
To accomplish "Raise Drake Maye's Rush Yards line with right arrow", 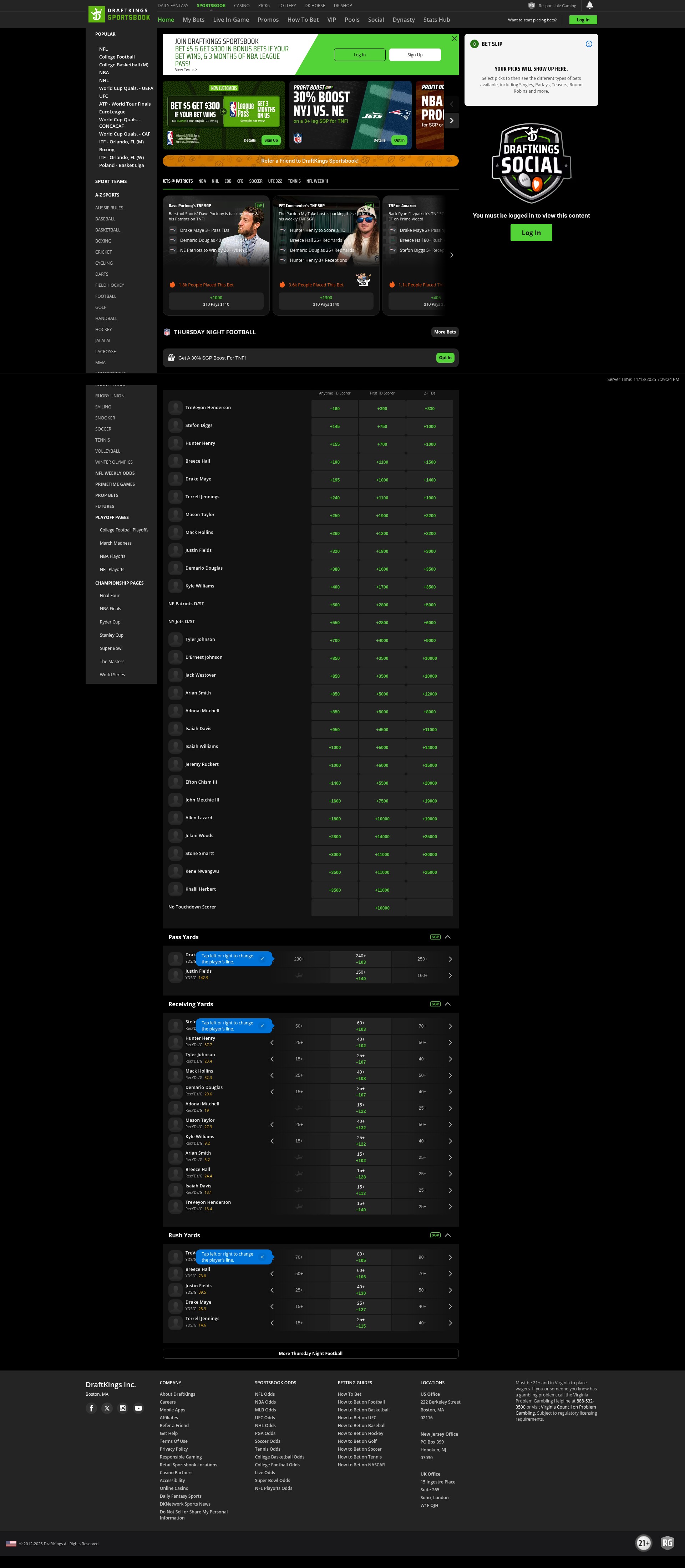I will tap(450, 1306).
